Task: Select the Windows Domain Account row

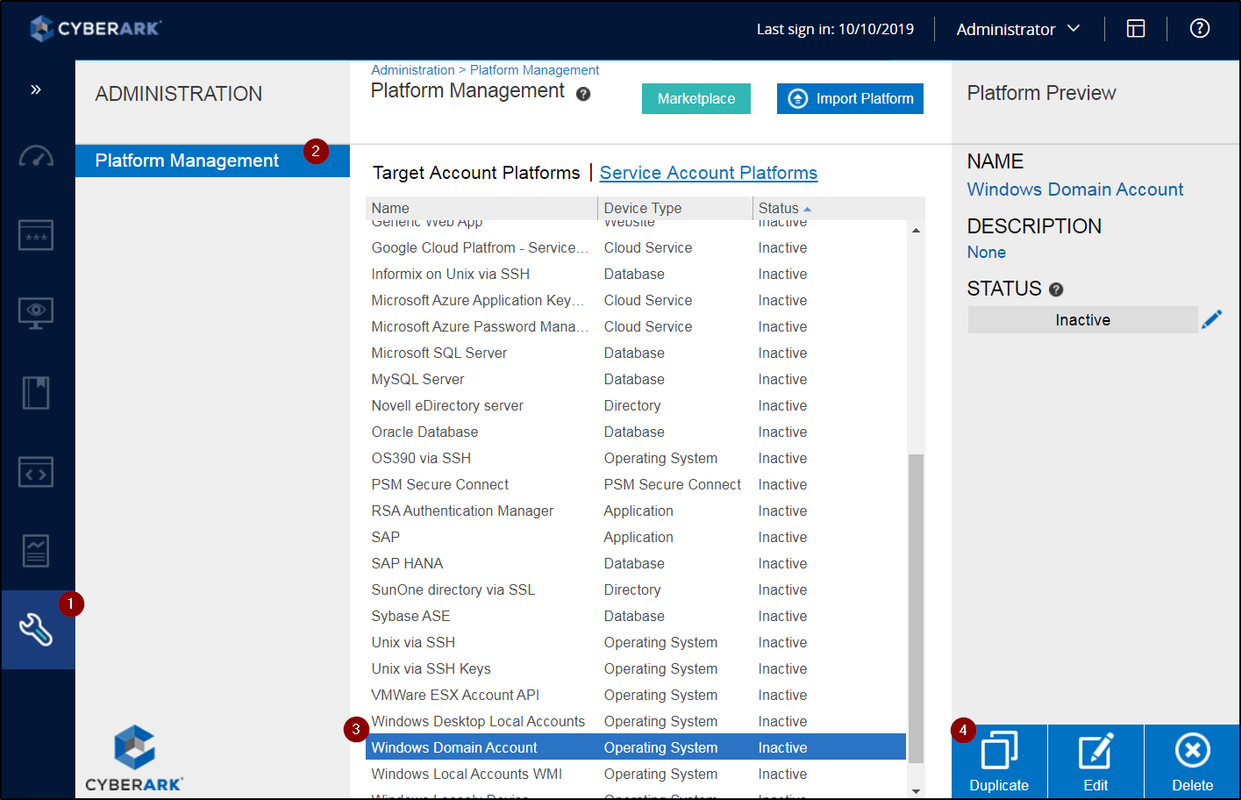Action: point(636,748)
